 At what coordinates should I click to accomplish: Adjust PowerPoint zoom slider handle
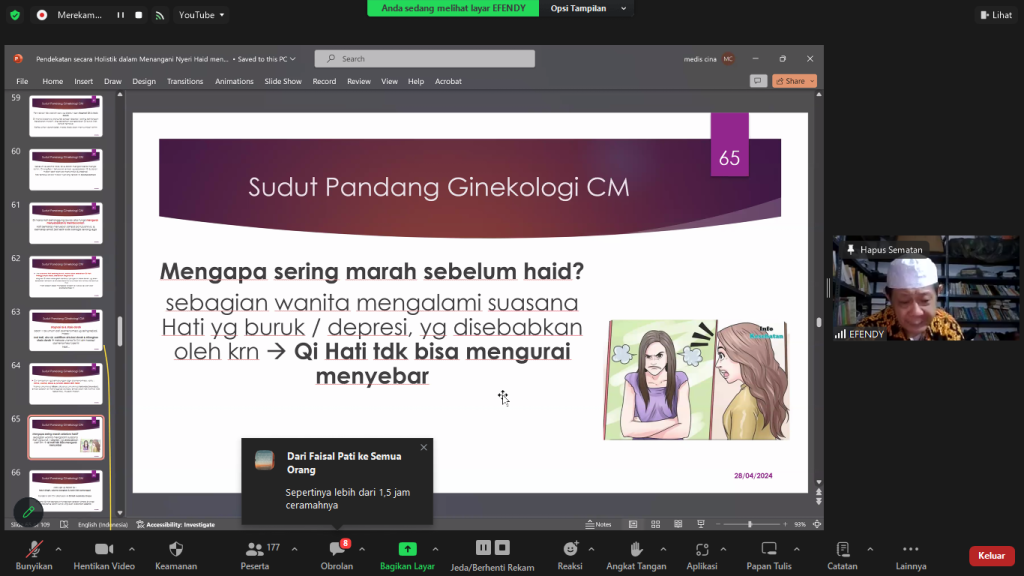(x=750, y=524)
